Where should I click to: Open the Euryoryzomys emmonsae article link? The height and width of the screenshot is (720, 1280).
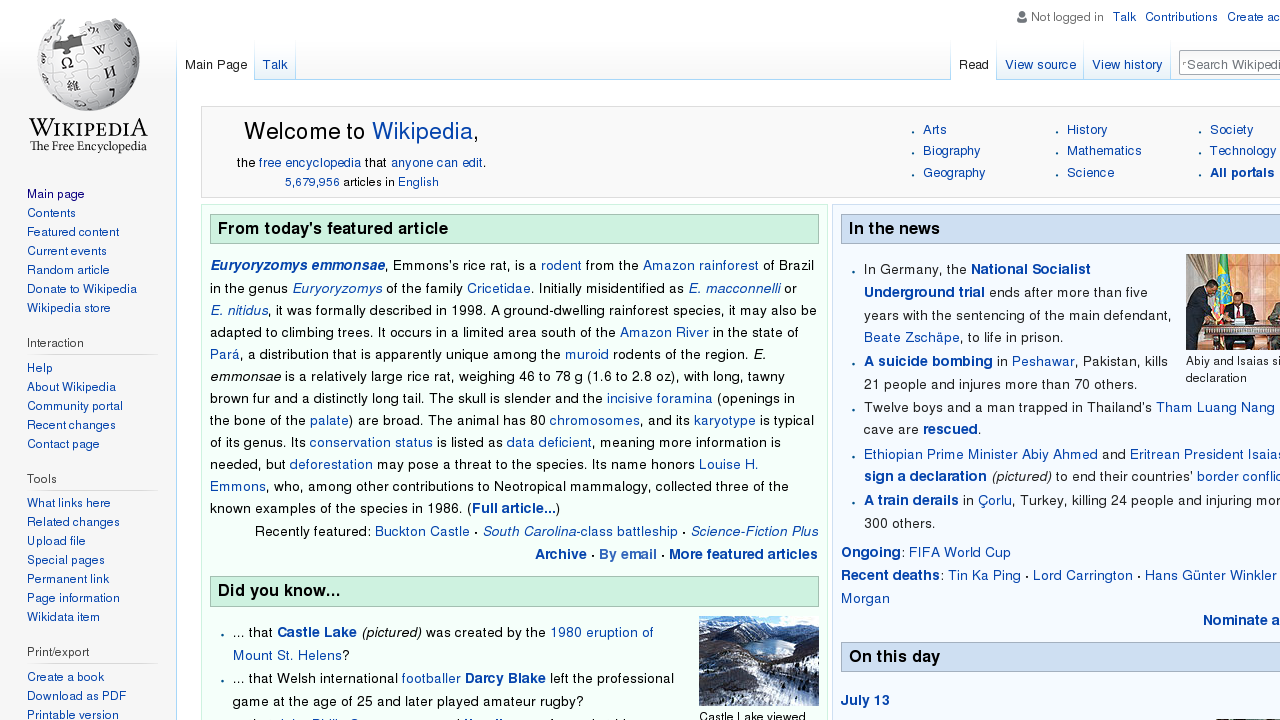[298, 265]
